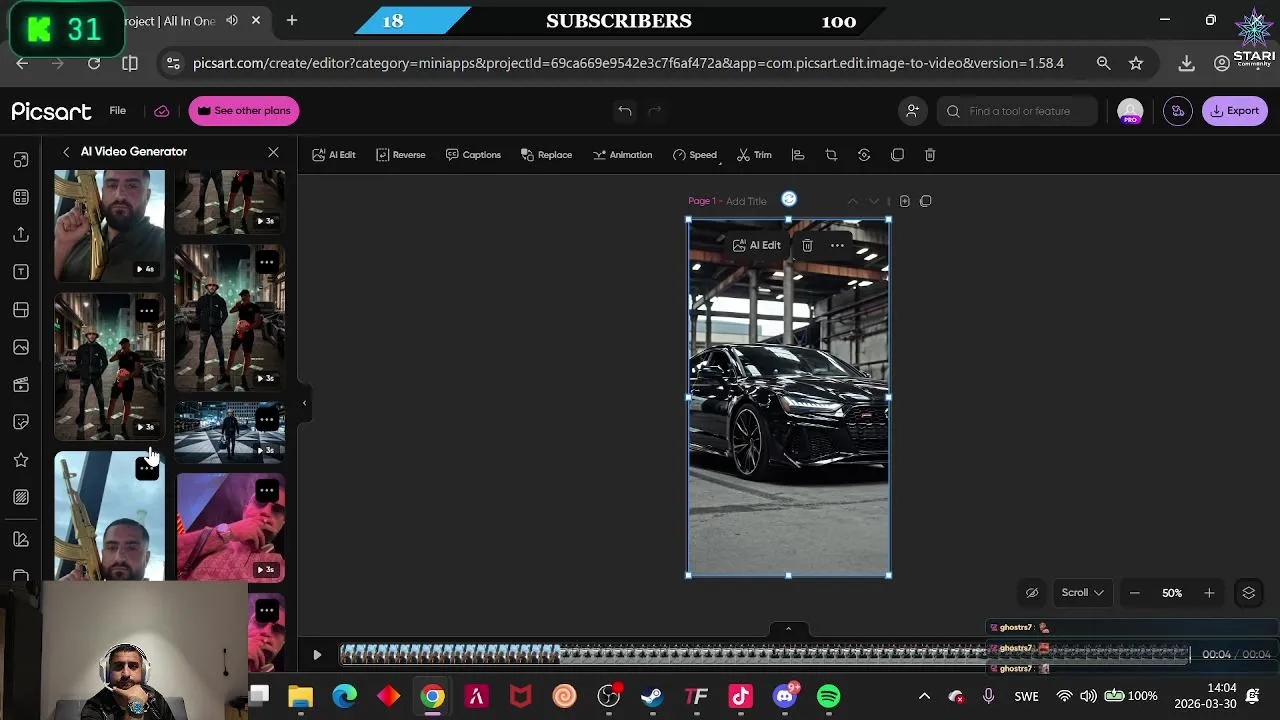The width and height of the screenshot is (1280, 720).
Task: Open the uploads sidebar icon
Action: 21,234
